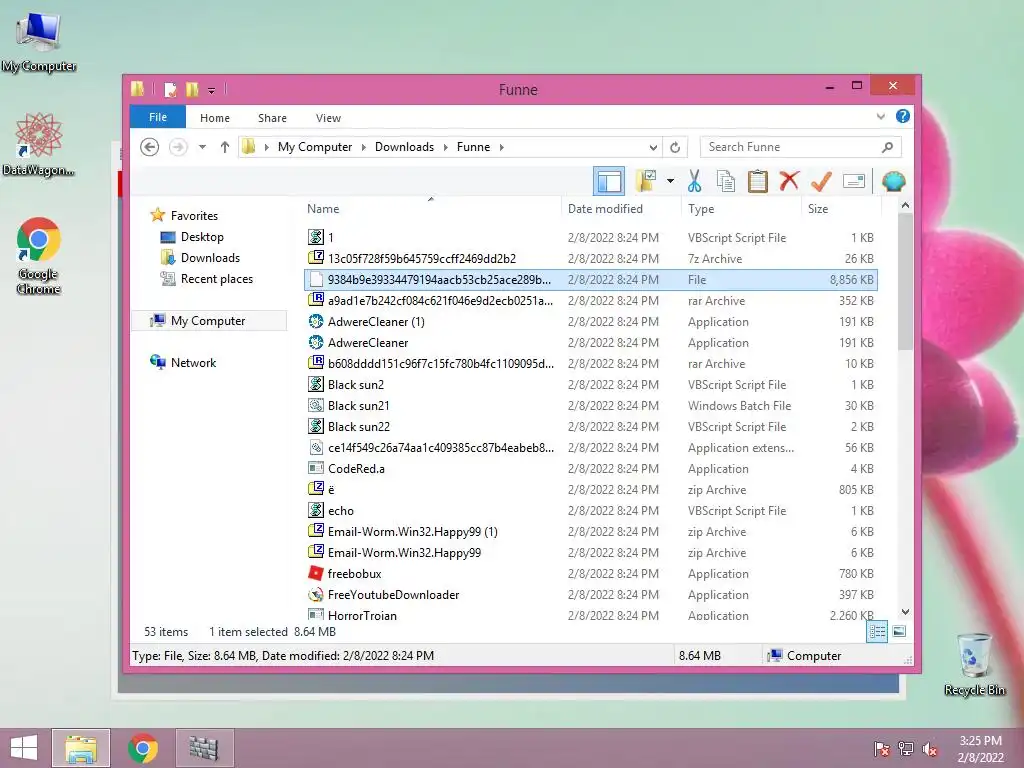1024x768 pixels.
Task: Expand the chevron after Funne breadcrumb
Action: click(x=502, y=147)
